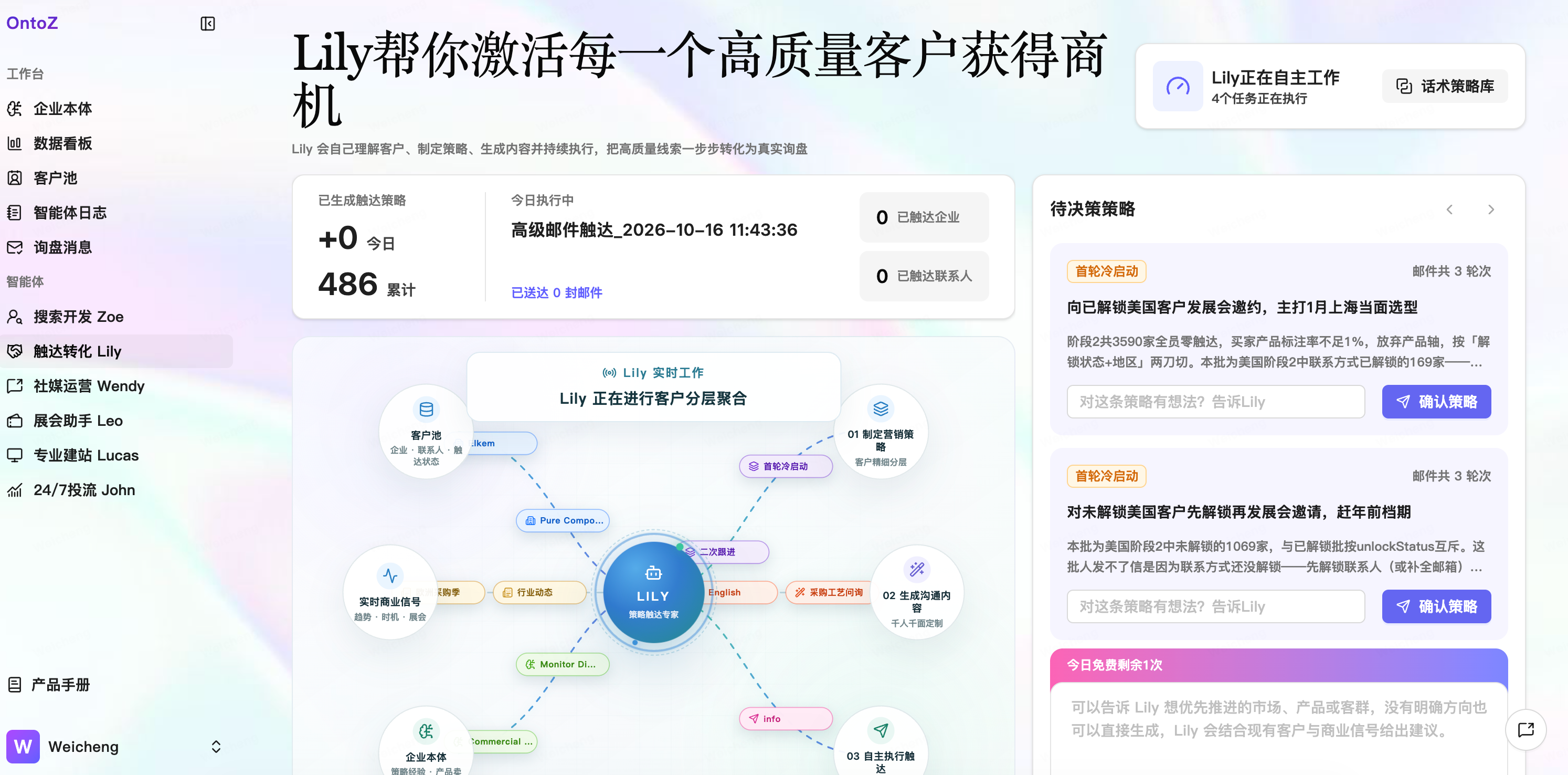
Task: Click the 已触达联系人 counter card
Action: click(x=924, y=276)
